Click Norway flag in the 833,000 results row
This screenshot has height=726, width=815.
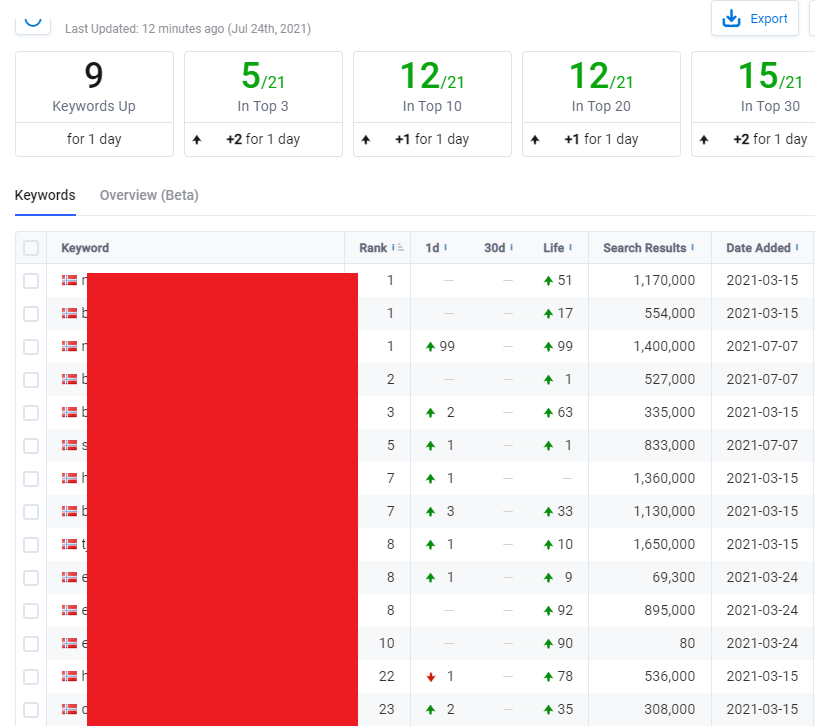click(69, 445)
